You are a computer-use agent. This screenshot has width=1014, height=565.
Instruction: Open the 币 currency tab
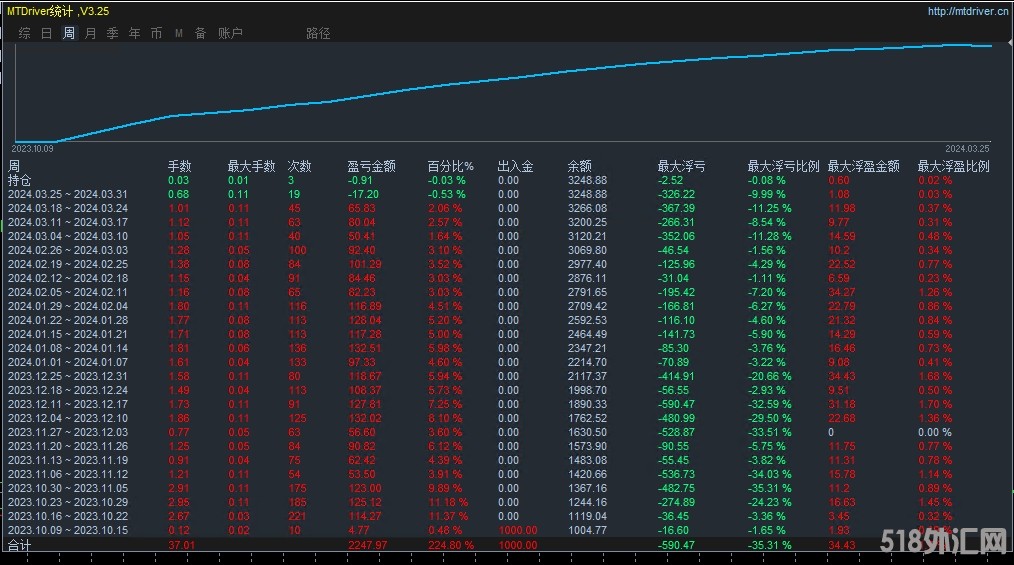156,33
